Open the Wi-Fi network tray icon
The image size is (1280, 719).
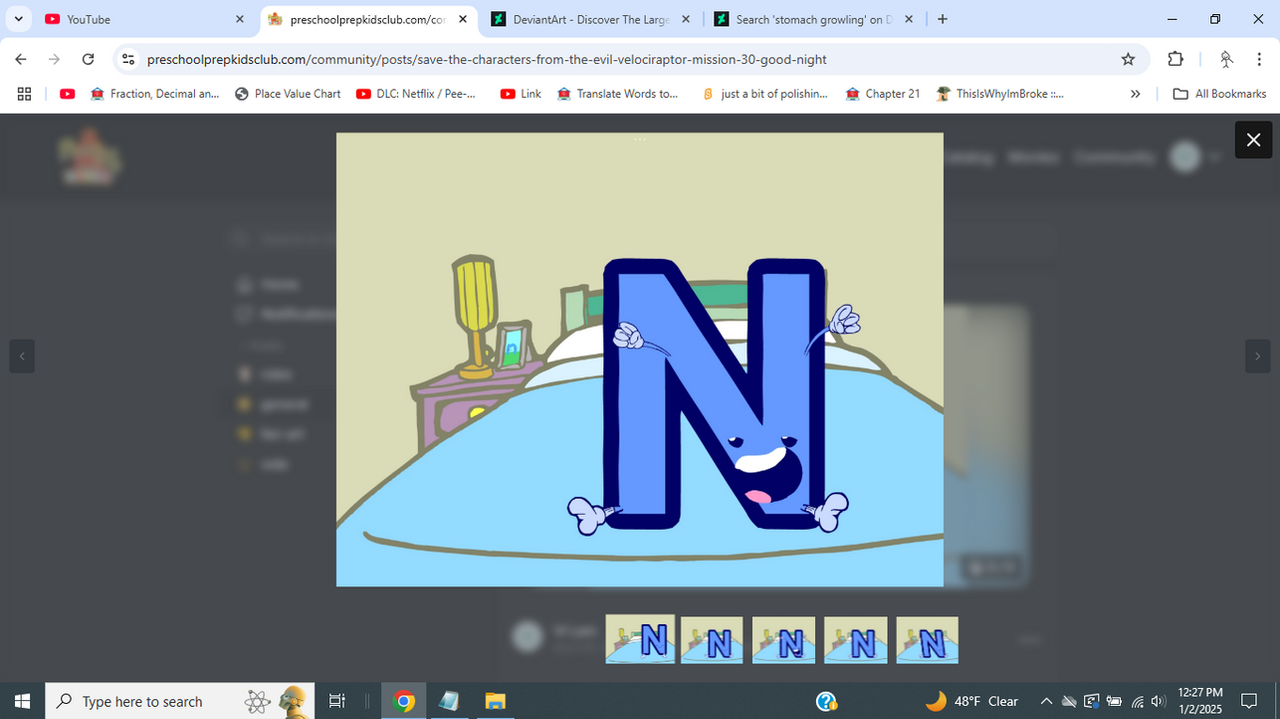click(x=1137, y=702)
